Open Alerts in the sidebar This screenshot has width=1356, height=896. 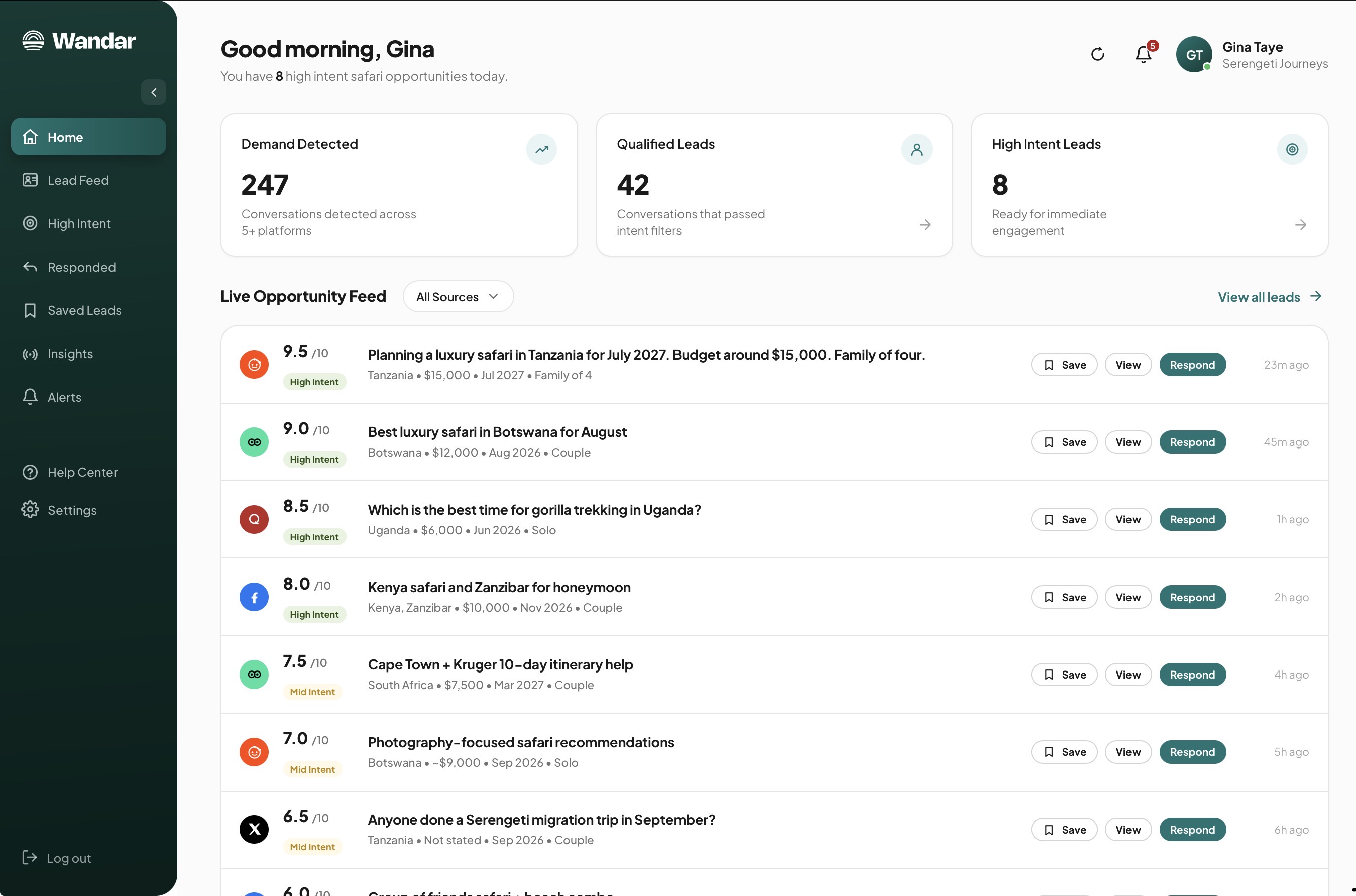coord(88,397)
